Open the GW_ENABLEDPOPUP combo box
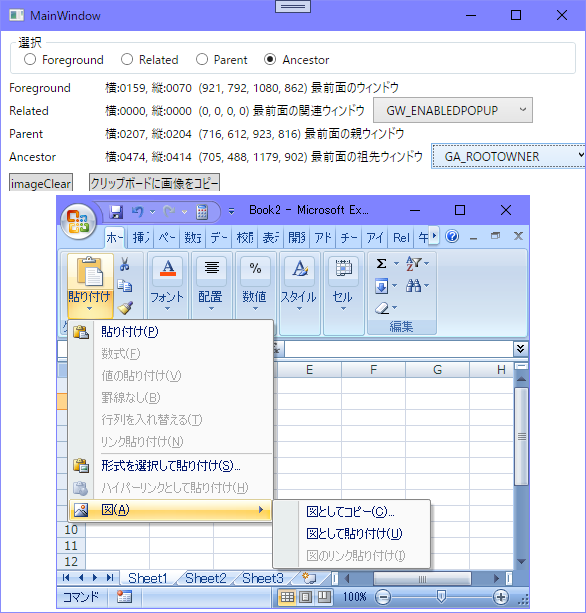The width and height of the screenshot is (586, 613). (x=453, y=110)
